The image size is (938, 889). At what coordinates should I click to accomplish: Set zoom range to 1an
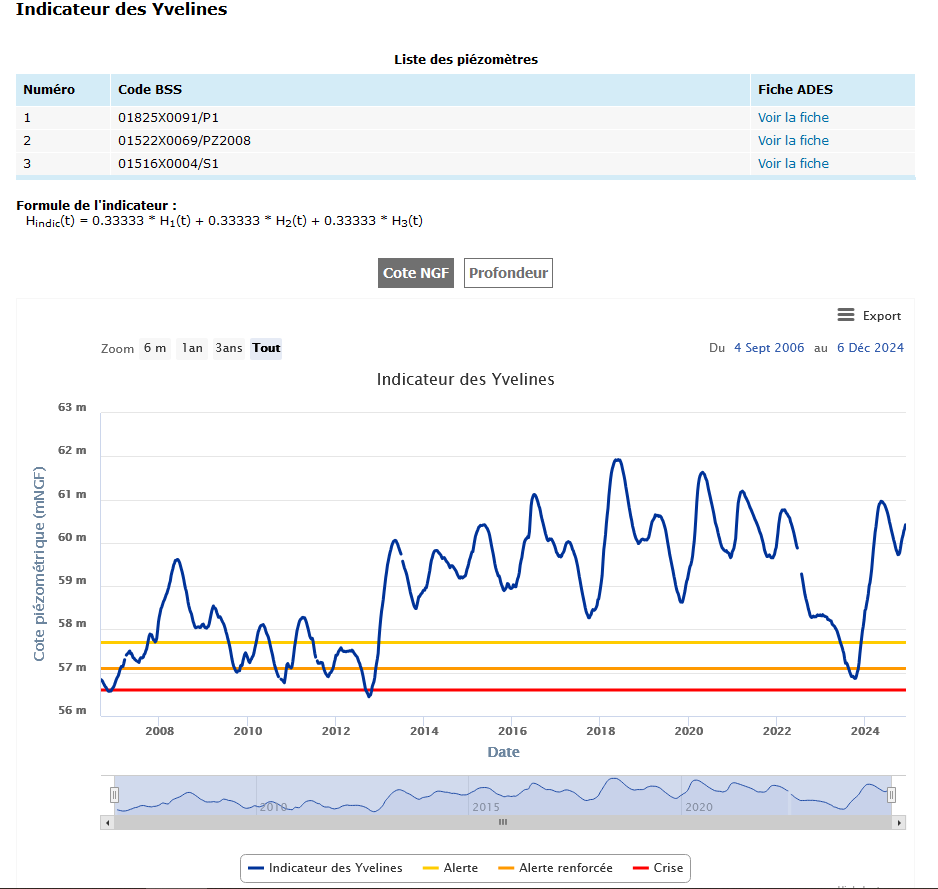192,348
